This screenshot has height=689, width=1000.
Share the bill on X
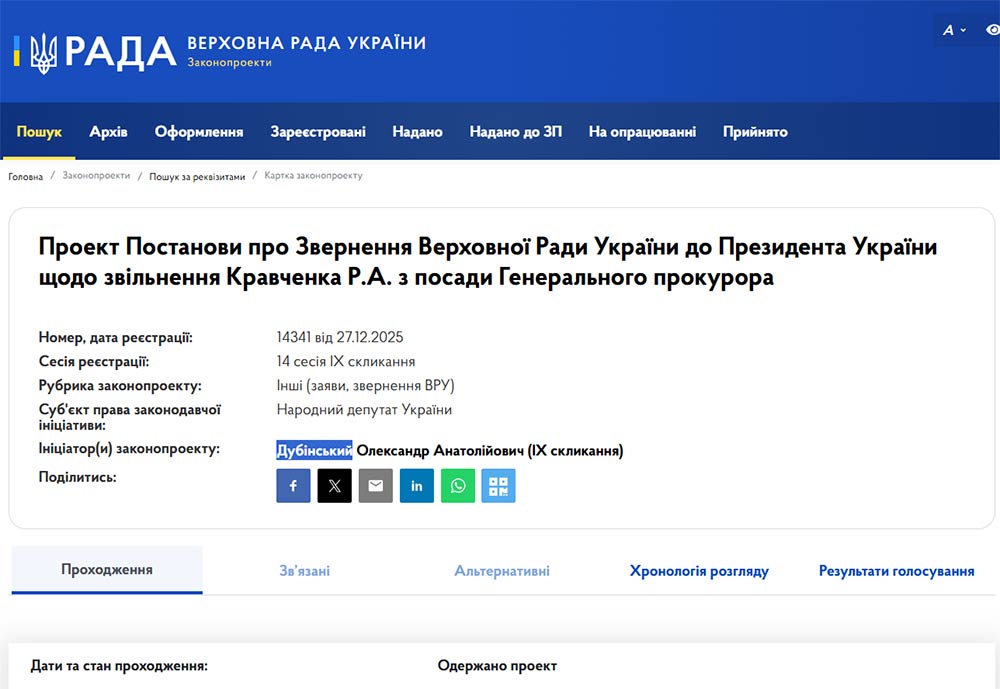(334, 486)
